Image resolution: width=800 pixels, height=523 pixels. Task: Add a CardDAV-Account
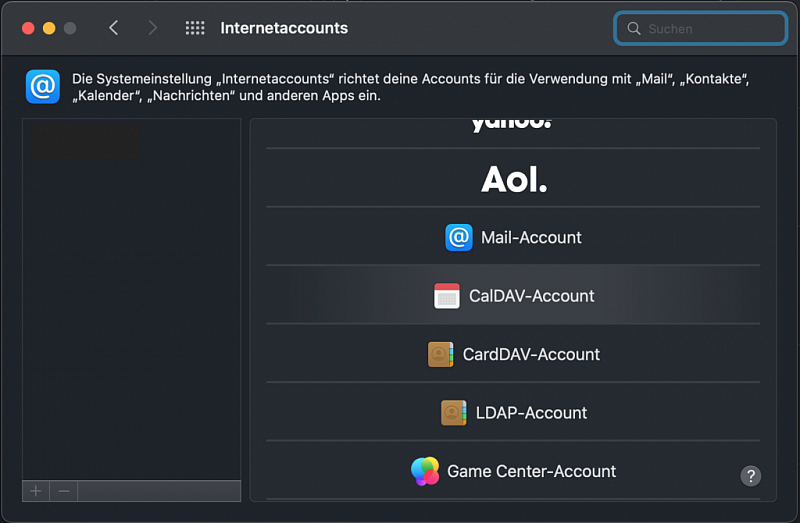[513, 354]
